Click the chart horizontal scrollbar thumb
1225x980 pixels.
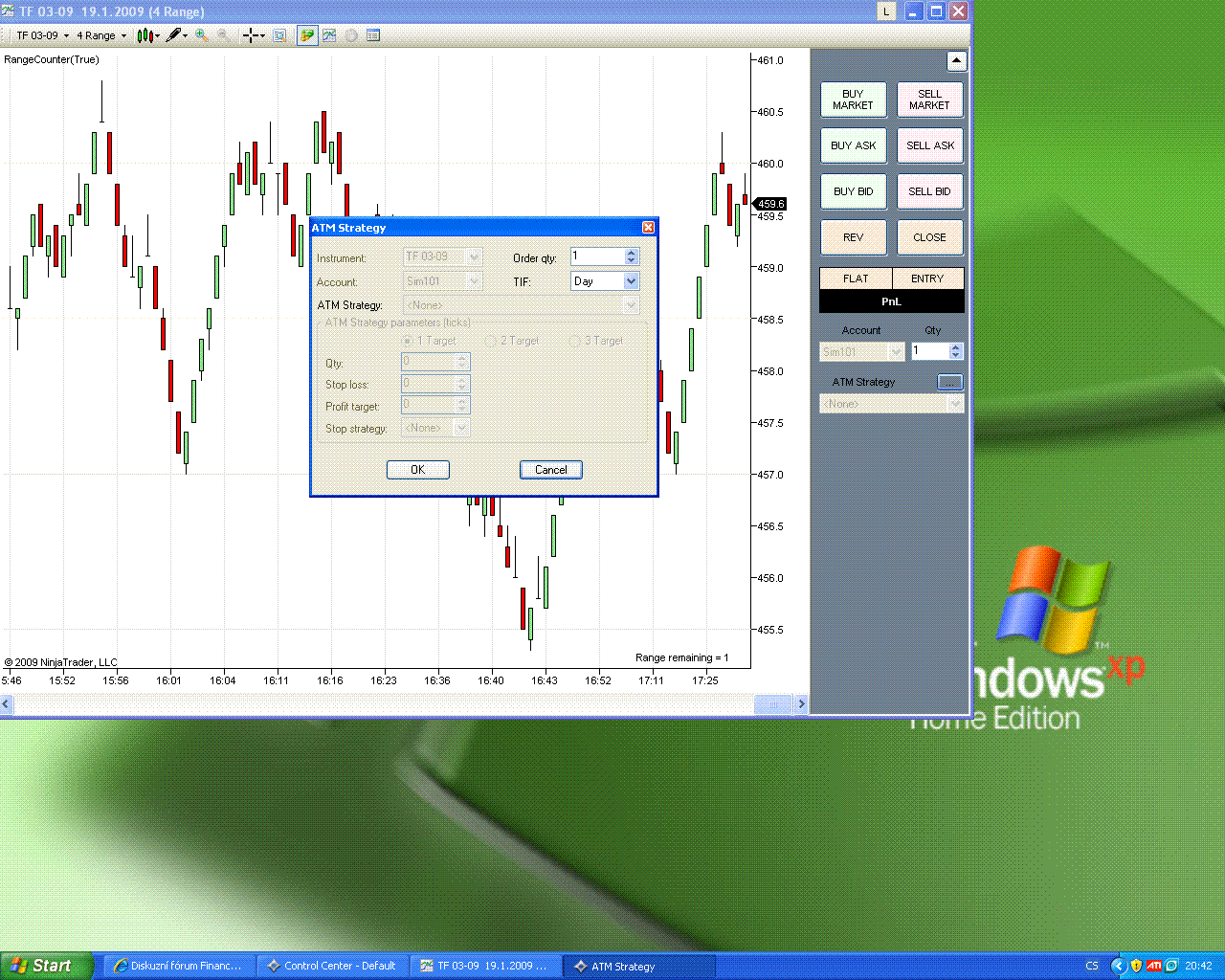[773, 704]
